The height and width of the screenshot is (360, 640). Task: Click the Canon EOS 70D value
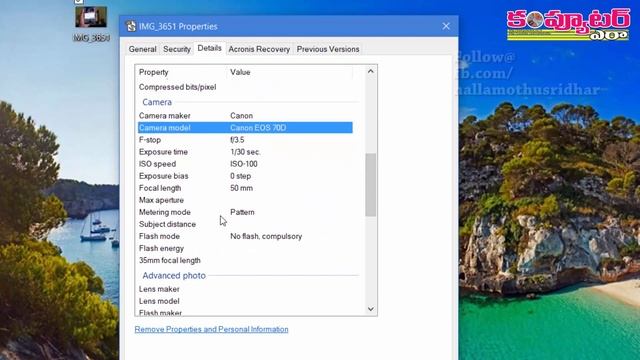258,128
